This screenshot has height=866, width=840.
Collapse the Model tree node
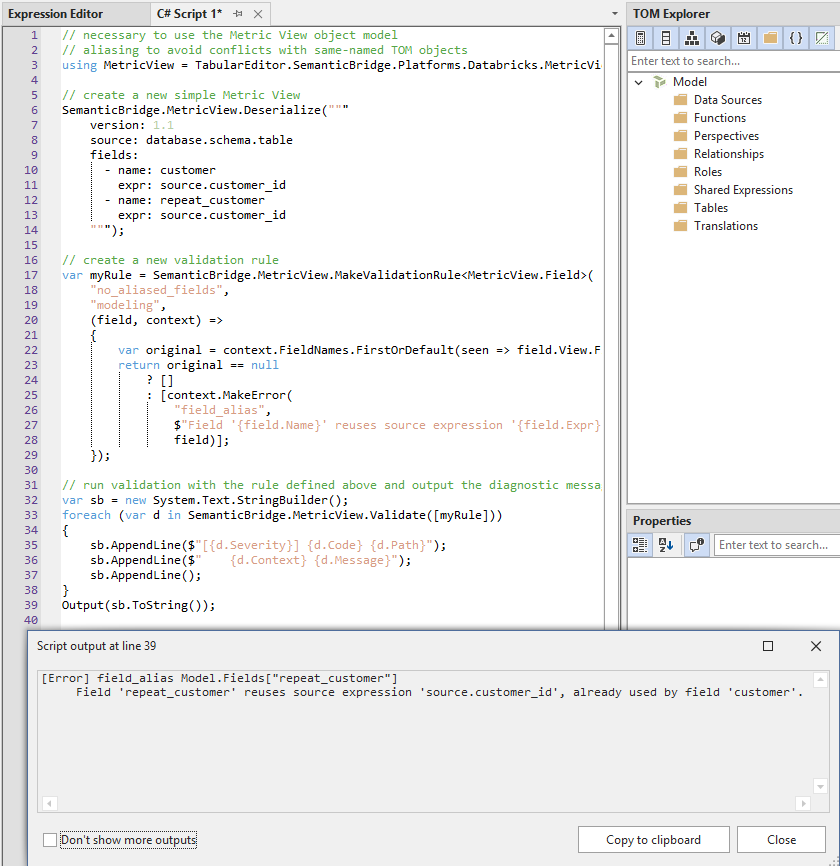pyautogui.click(x=639, y=82)
